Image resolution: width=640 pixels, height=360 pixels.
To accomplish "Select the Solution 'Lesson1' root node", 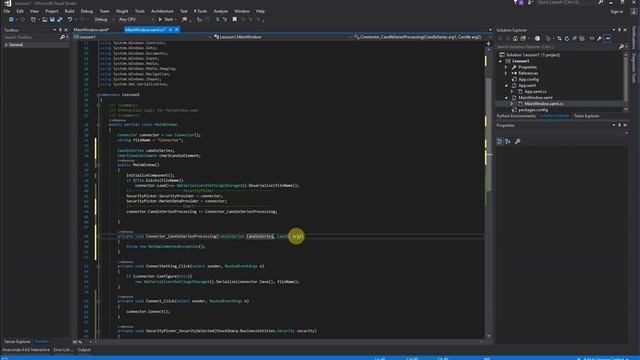I will coord(533,55).
